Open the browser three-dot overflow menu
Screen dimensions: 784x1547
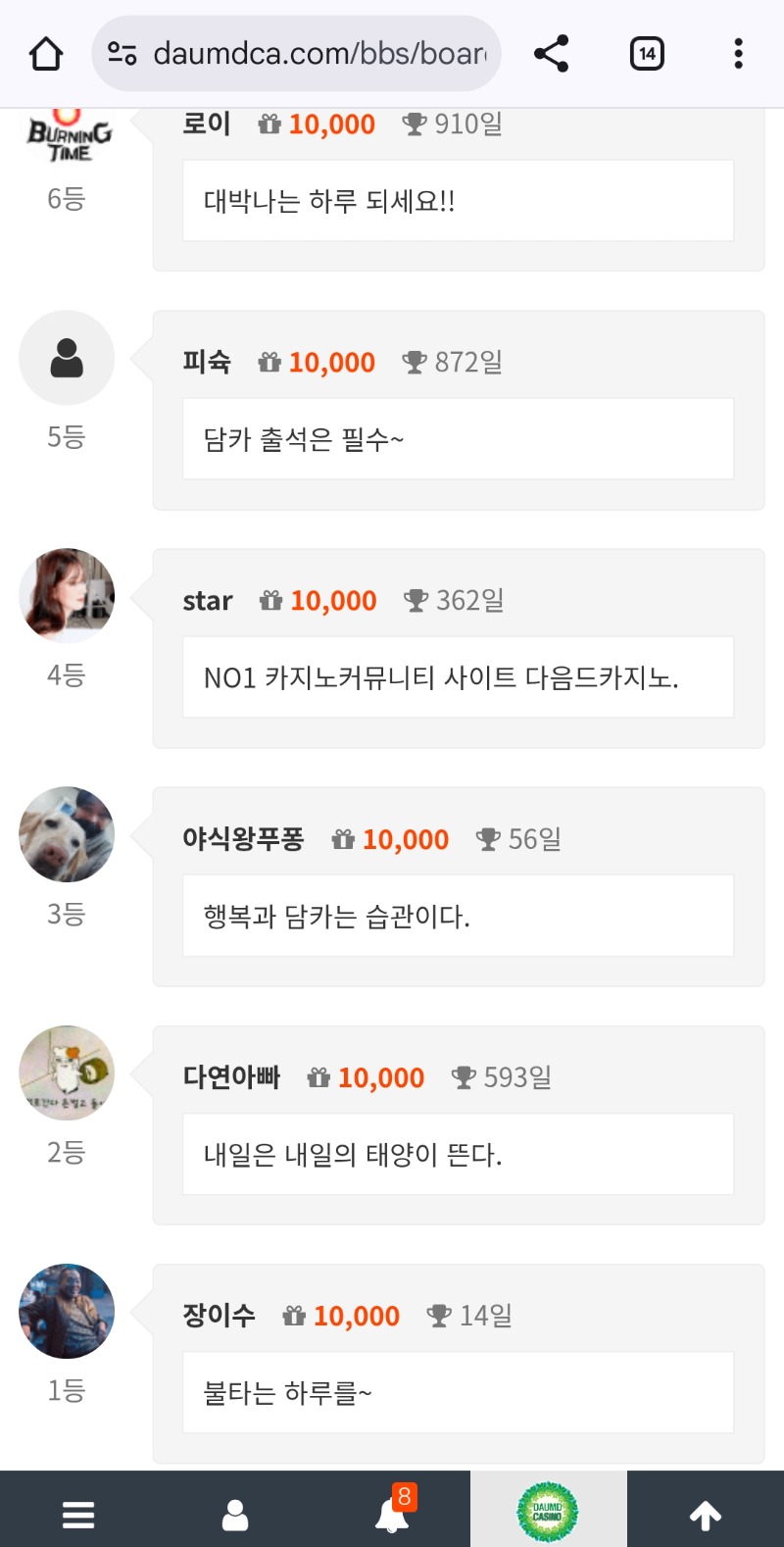tap(738, 53)
